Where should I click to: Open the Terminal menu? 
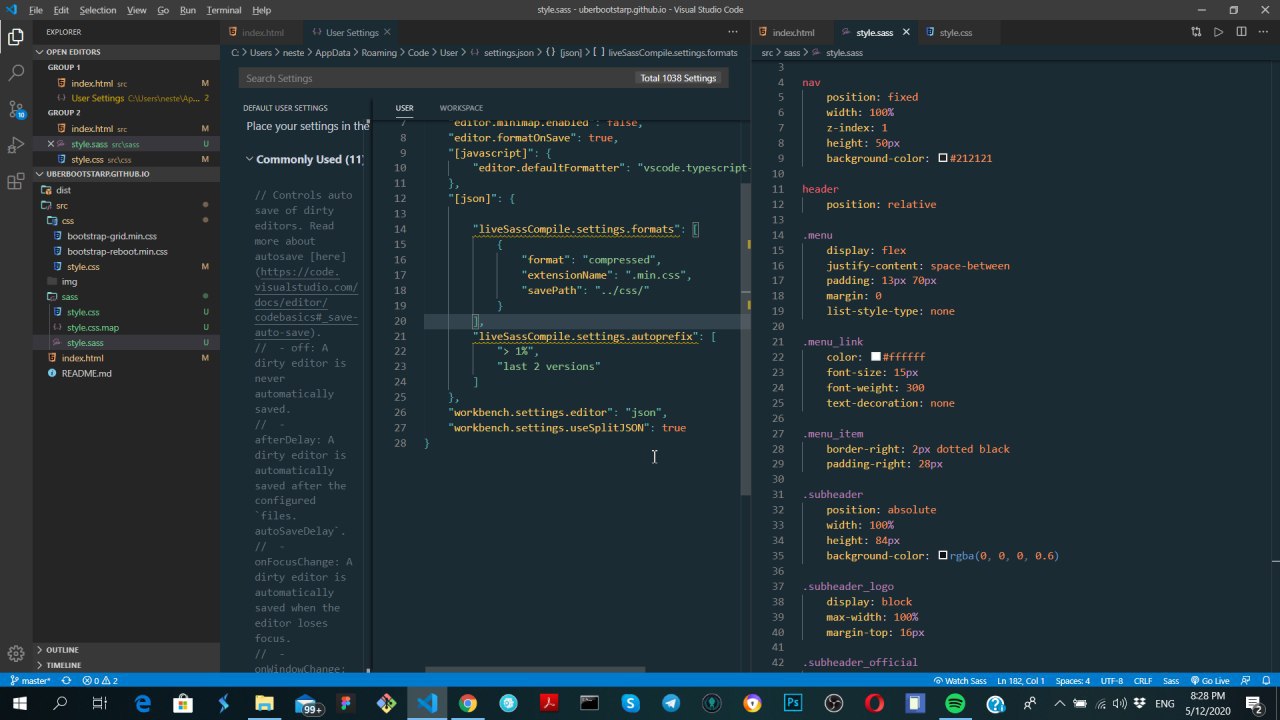pyautogui.click(x=224, y=10)
